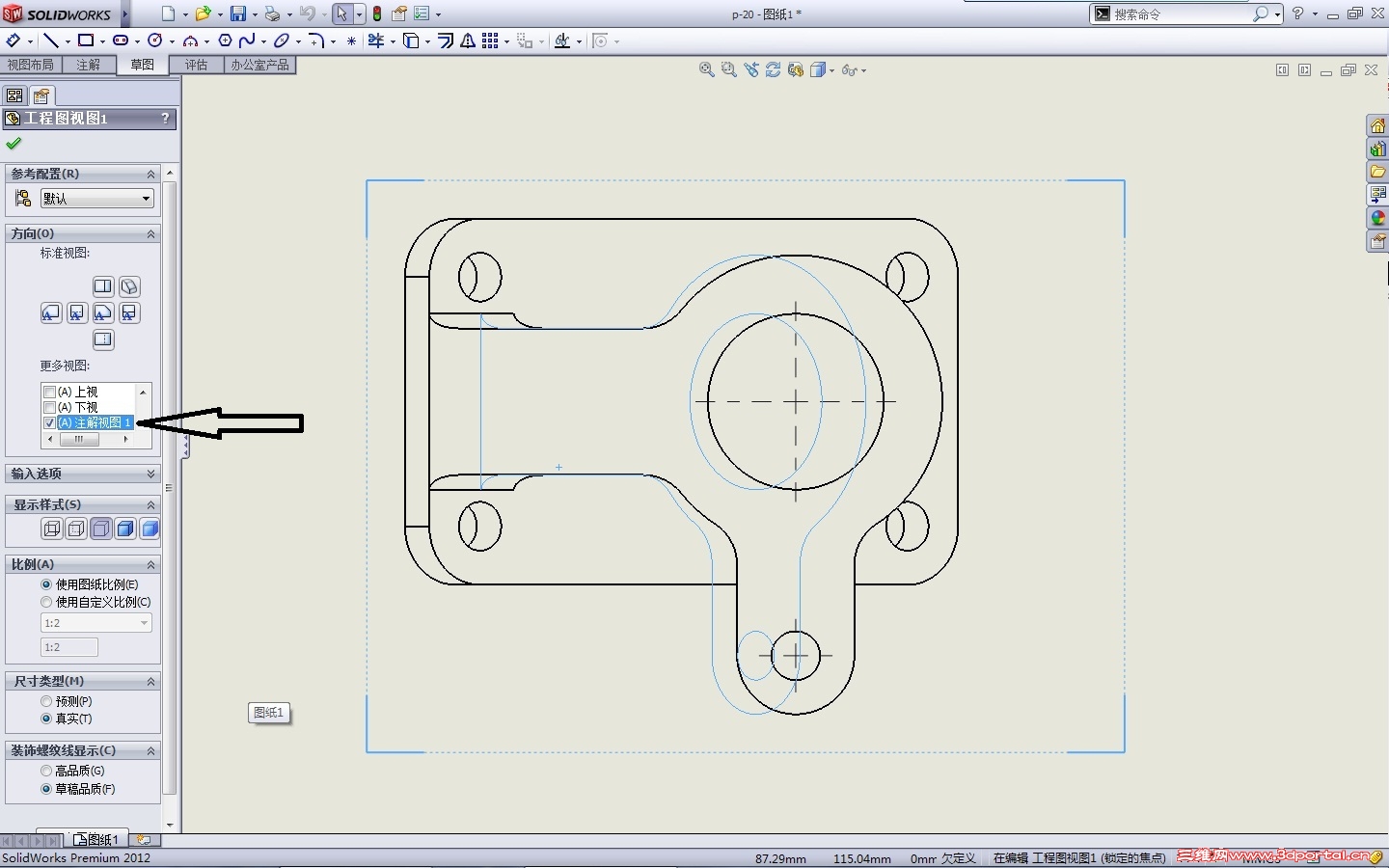Screen dimensions: 1389x868
Task: Check the (A) 上视 view checkbox
Action: 50,393
